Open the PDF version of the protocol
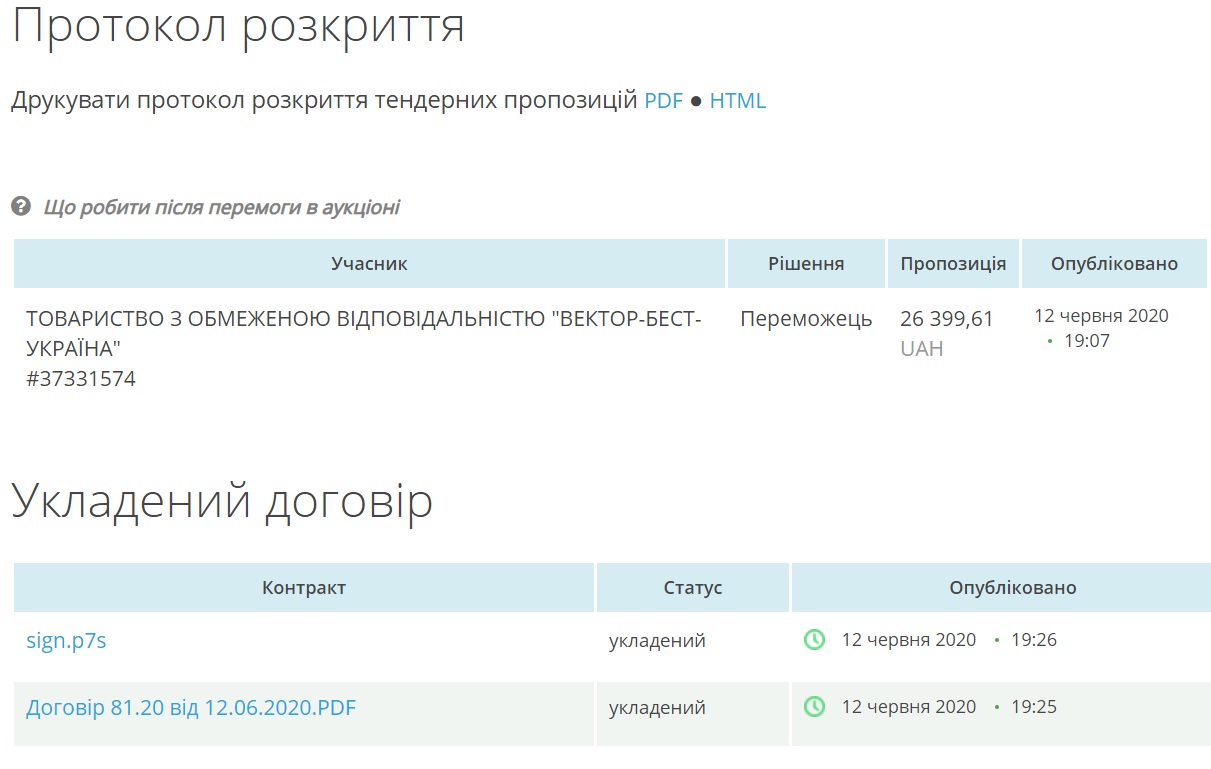Image resolution: width=1211 pixels, height=769 pixels. coord(663,101)
